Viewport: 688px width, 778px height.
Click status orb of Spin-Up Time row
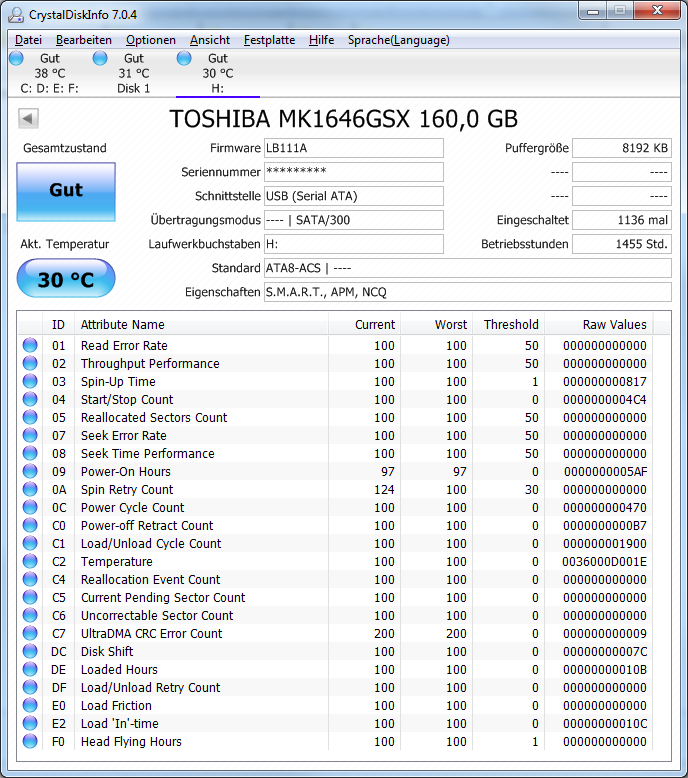[x=30, y=382]
